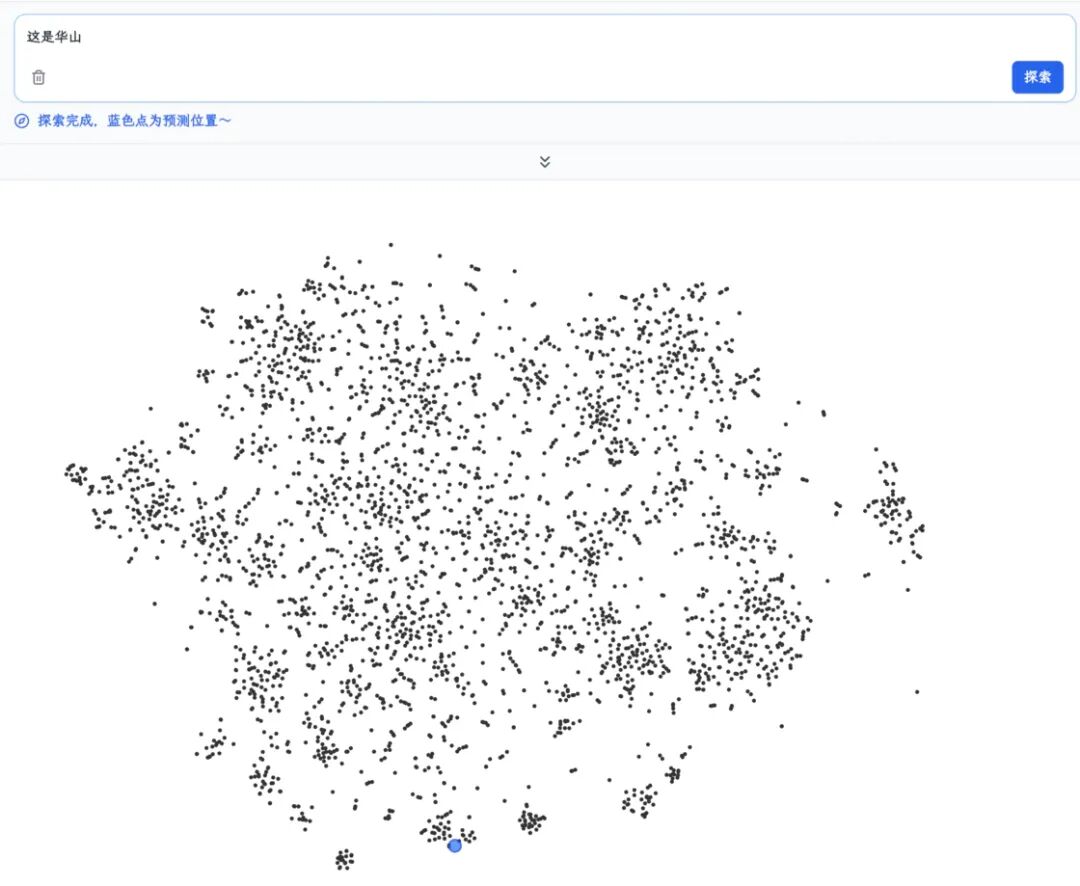Select the blue predicted-position point
Viewport: 1080px width, 886px height.
tap(455, 845)
